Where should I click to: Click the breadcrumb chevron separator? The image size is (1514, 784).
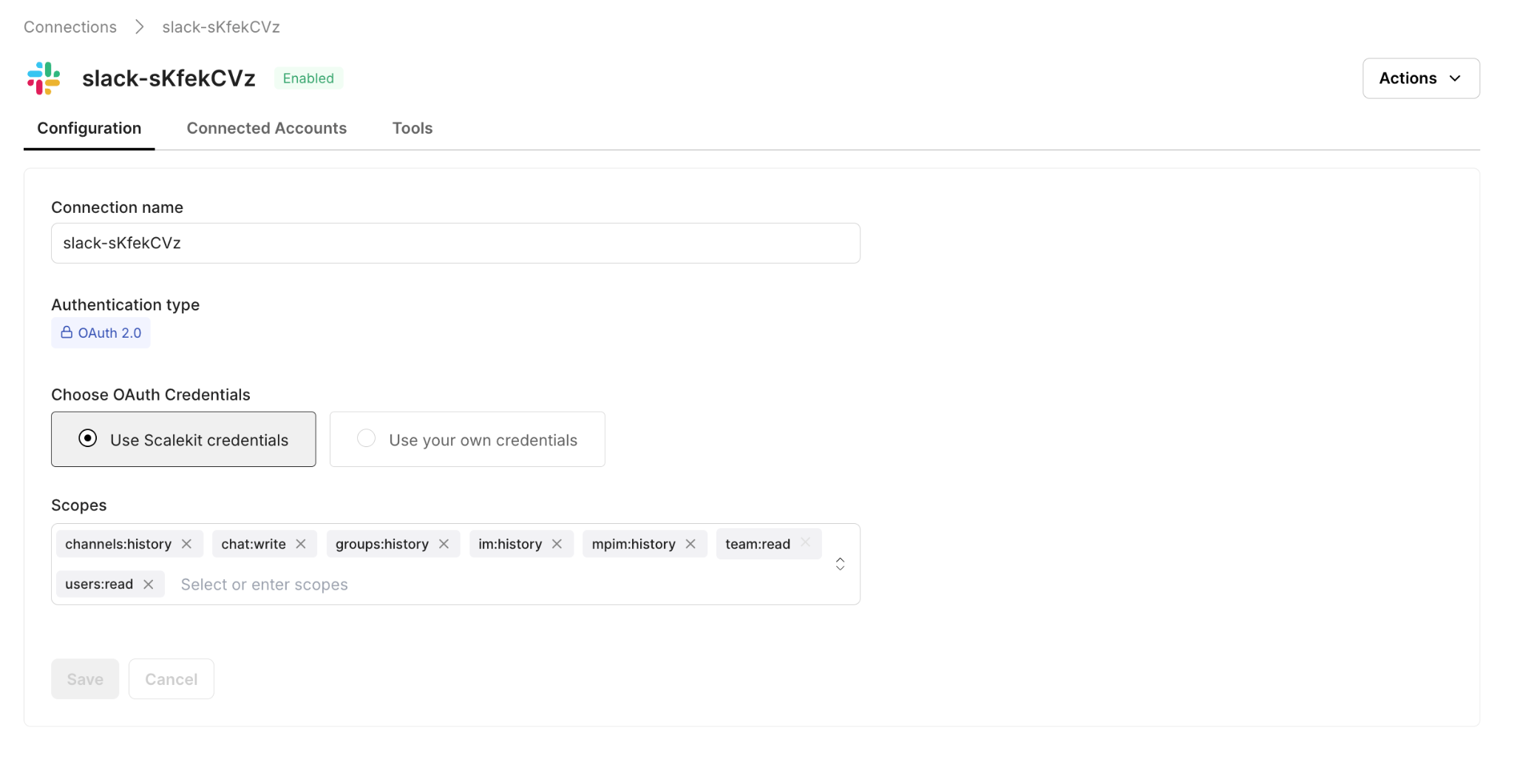tap(139, 27)
